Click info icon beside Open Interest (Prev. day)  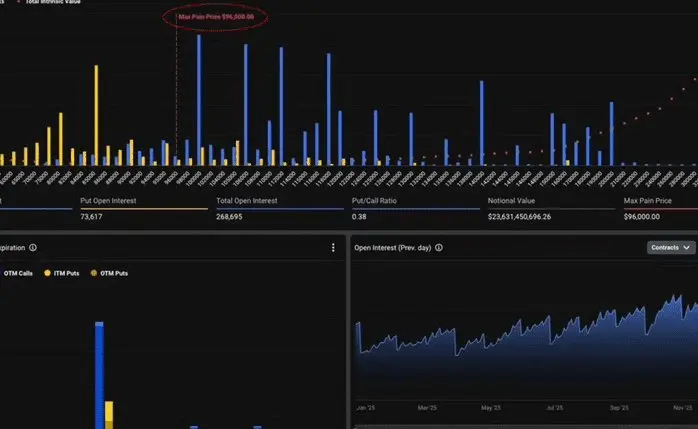(439, 247)
